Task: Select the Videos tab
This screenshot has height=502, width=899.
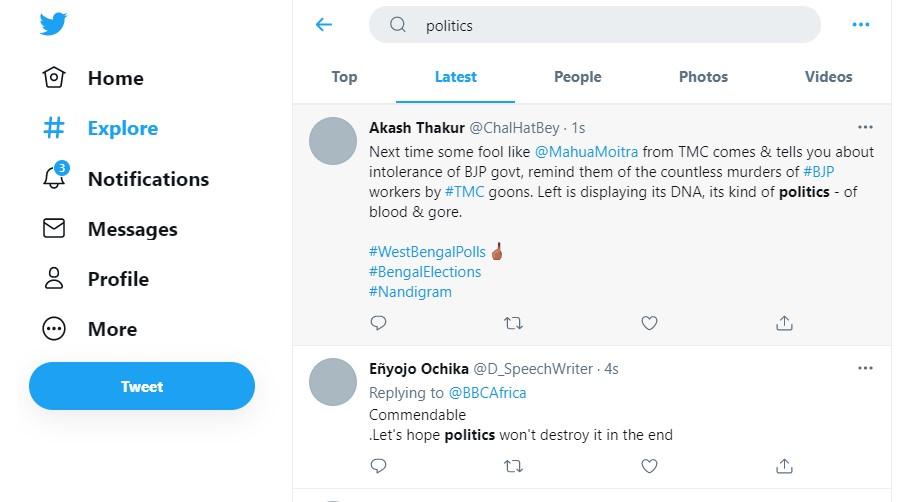Action: coord(828,77)
